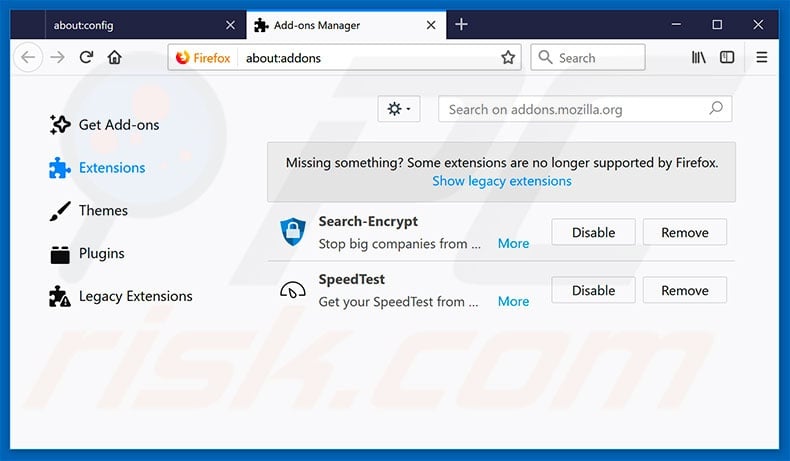Open More details for Search-Encrypt
Viewport: 790px width, 461px height.
[513, 243]
